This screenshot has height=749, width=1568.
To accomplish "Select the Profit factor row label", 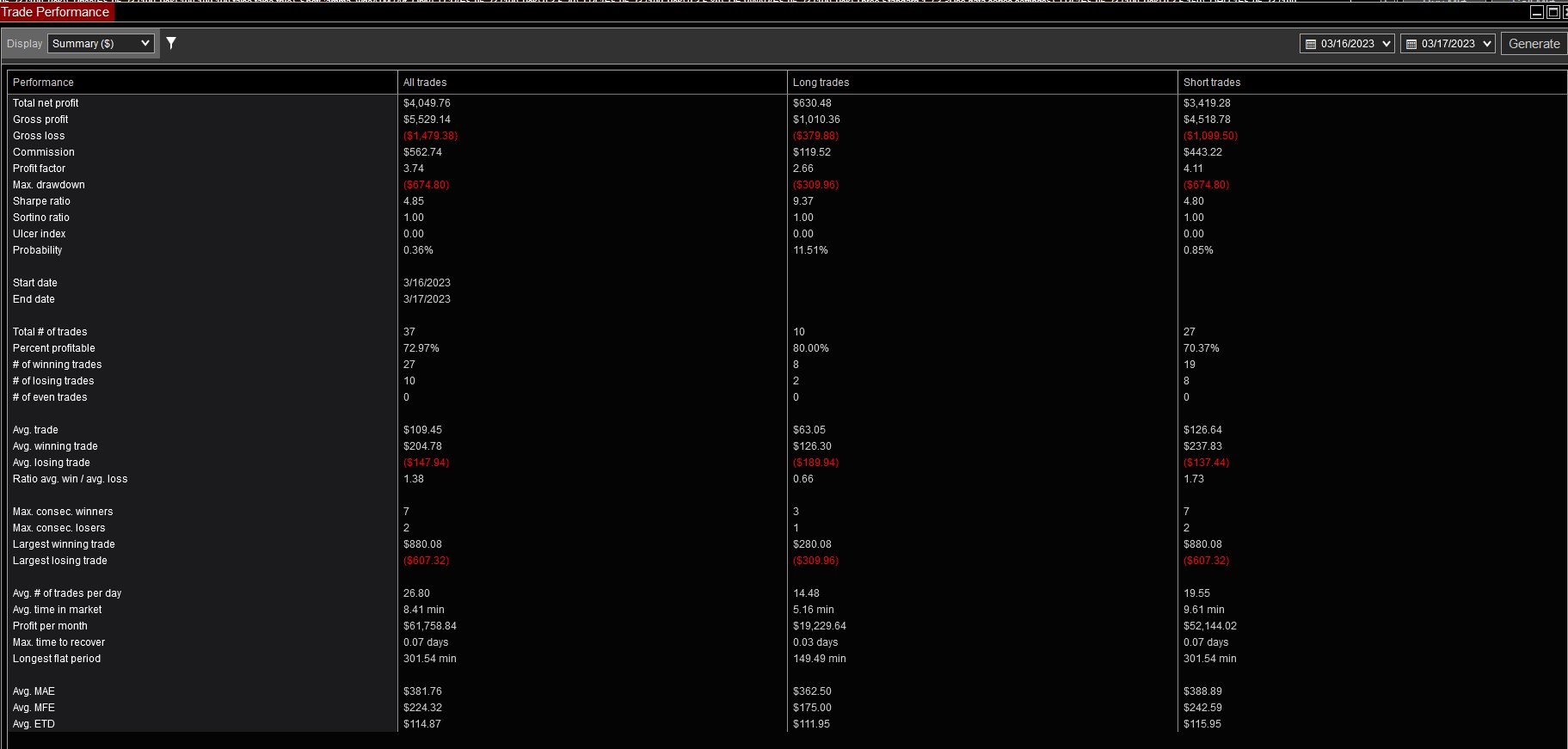I will tap(39, 169).
